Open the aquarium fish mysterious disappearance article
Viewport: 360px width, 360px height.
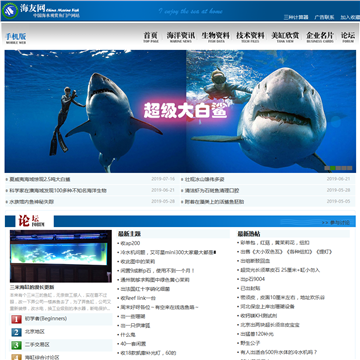pyautogui.click(x=32, y=202)
